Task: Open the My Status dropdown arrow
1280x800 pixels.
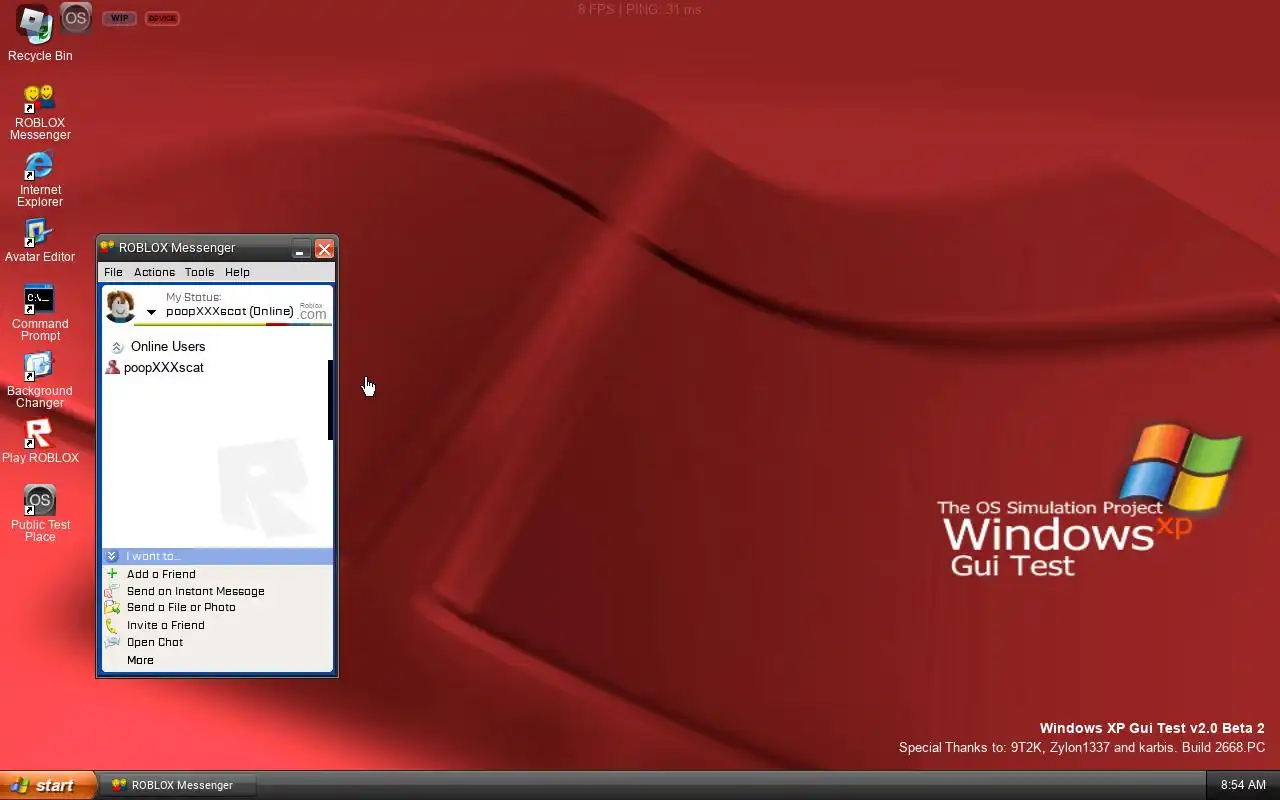Action: [151, 312]
